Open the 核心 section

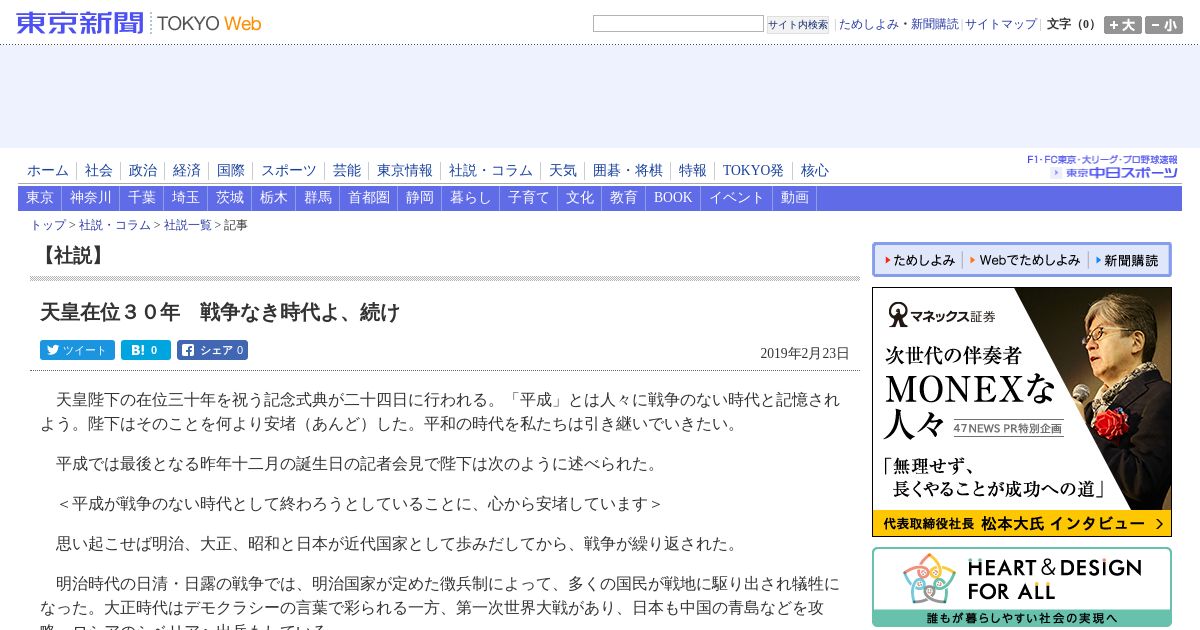[815, 171]
